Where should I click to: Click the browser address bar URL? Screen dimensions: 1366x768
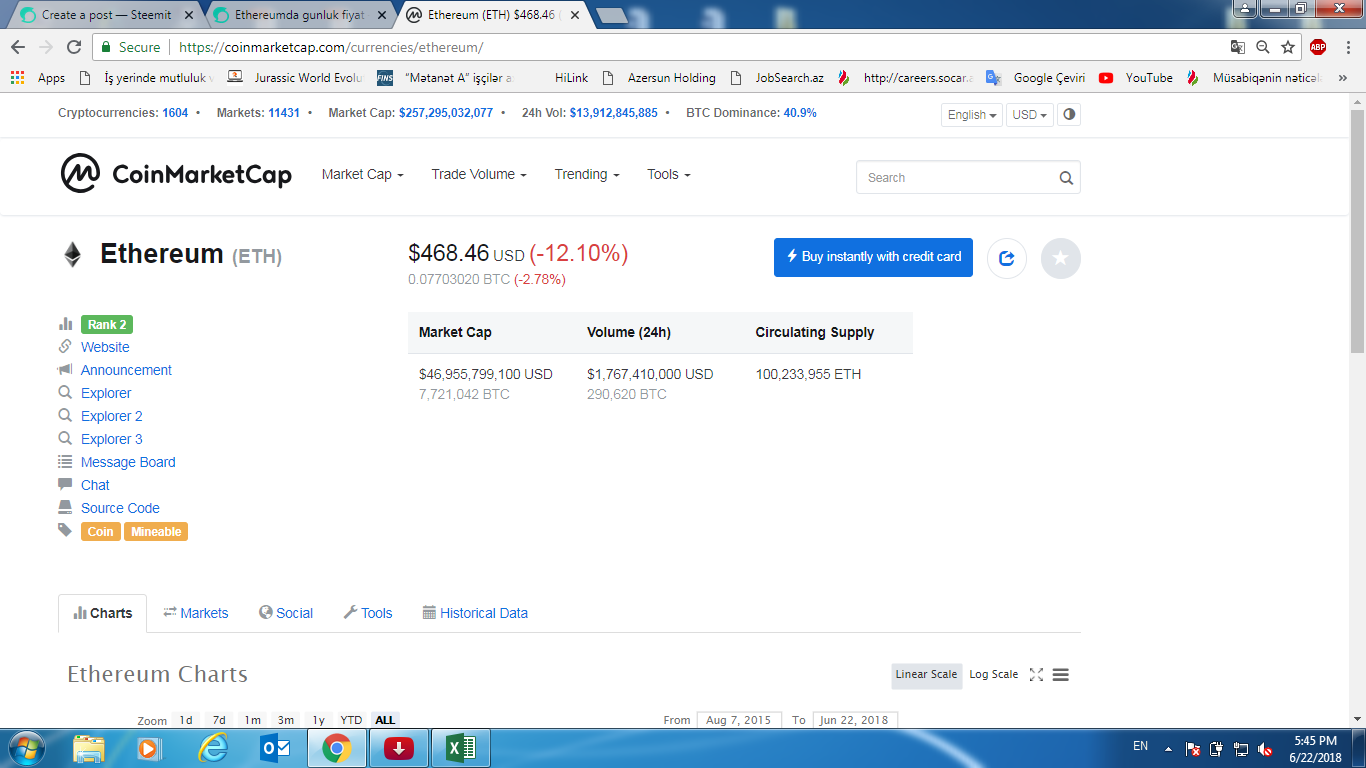coord(331,47)
